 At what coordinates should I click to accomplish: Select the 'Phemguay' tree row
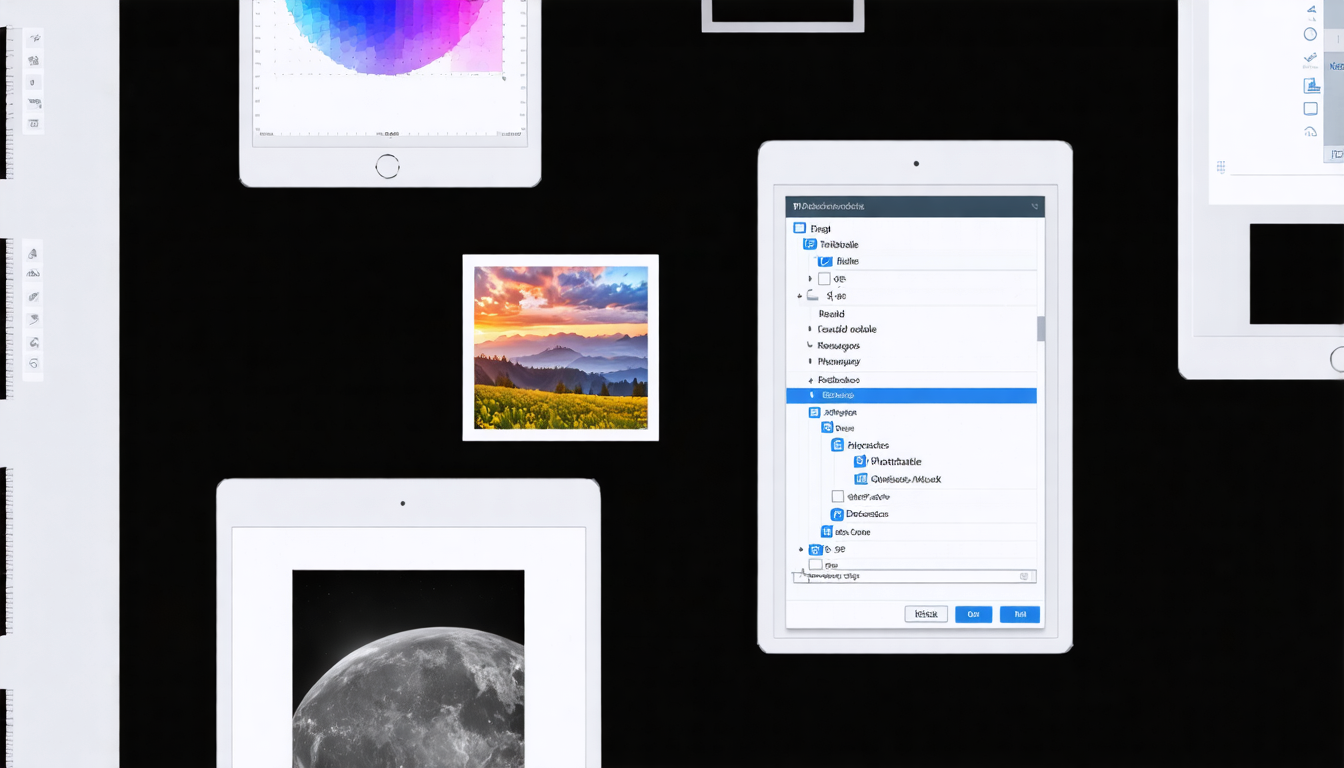[838, 362]
